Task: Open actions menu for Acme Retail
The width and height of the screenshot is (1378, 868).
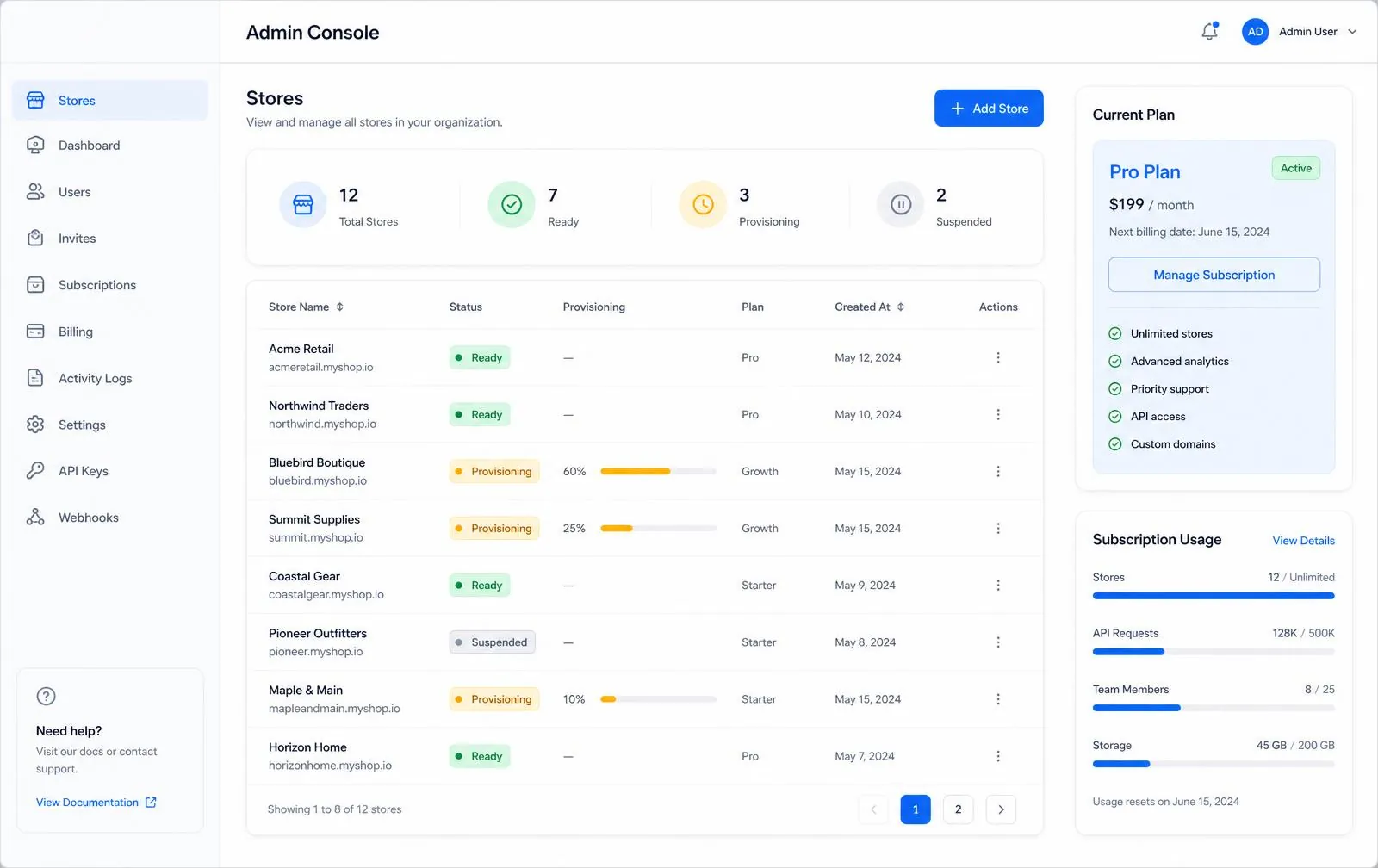Action: pos(998,357)
